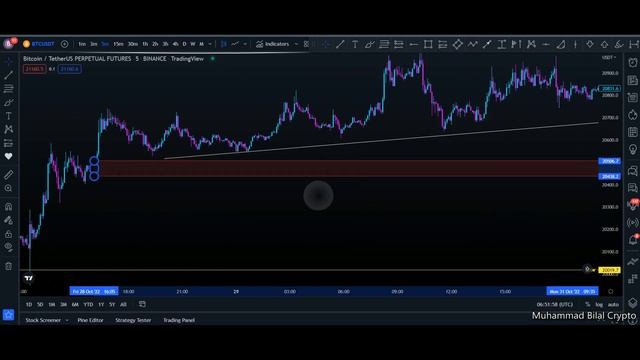Open timezone clock 06:51:58 (UTC)
Screen dimensions: 640x360
tap(555, 304)
